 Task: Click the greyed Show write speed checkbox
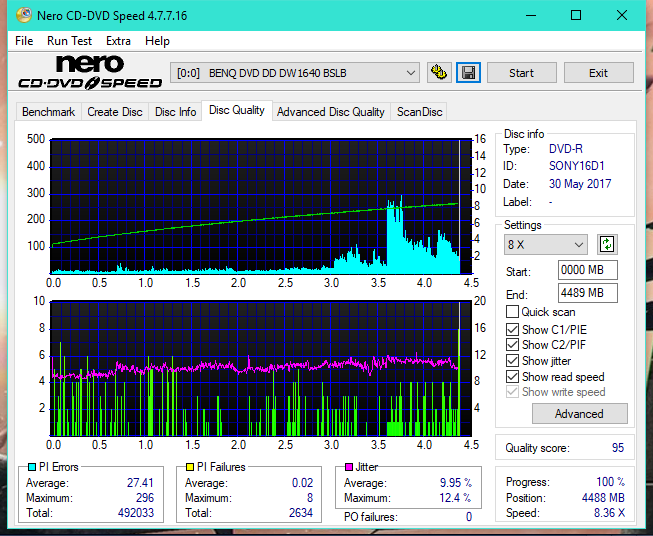coord(512,392)
